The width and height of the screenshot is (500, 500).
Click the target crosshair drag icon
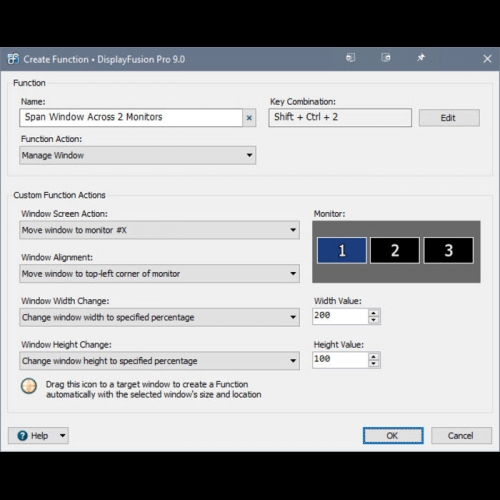point(29,386)
